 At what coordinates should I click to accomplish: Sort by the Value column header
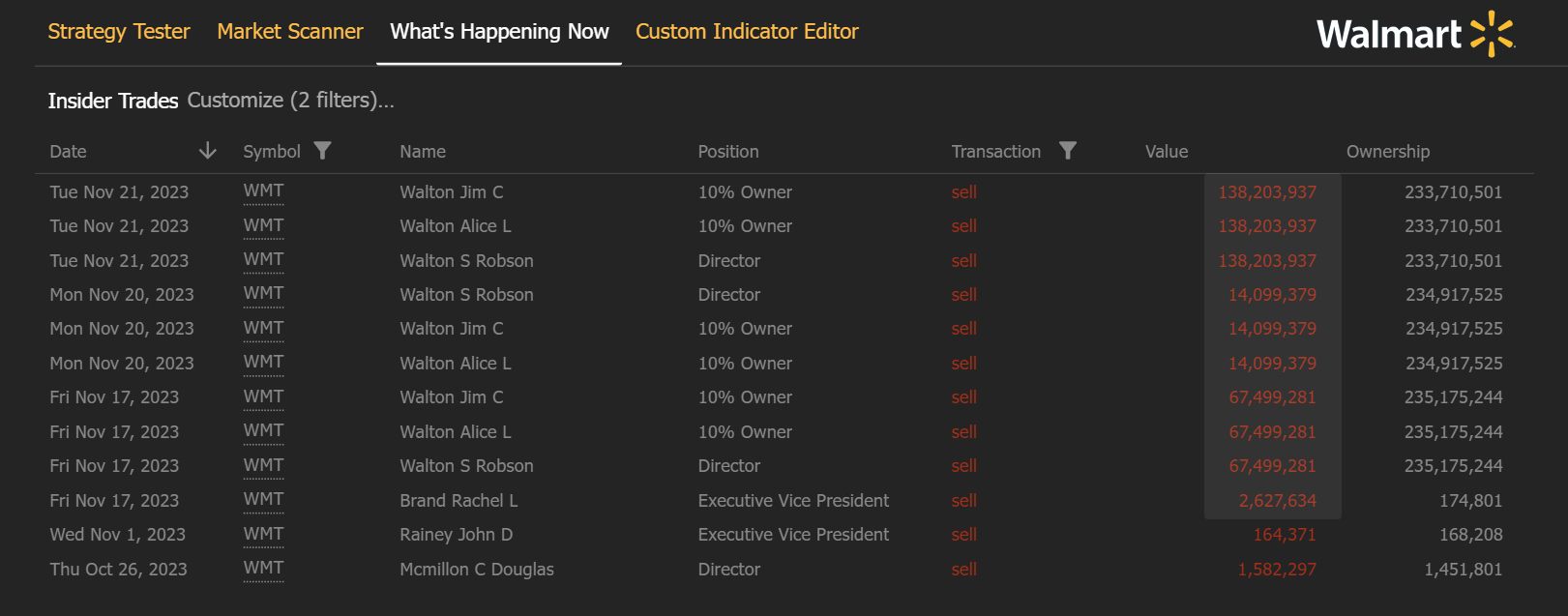coord(1167,152)
